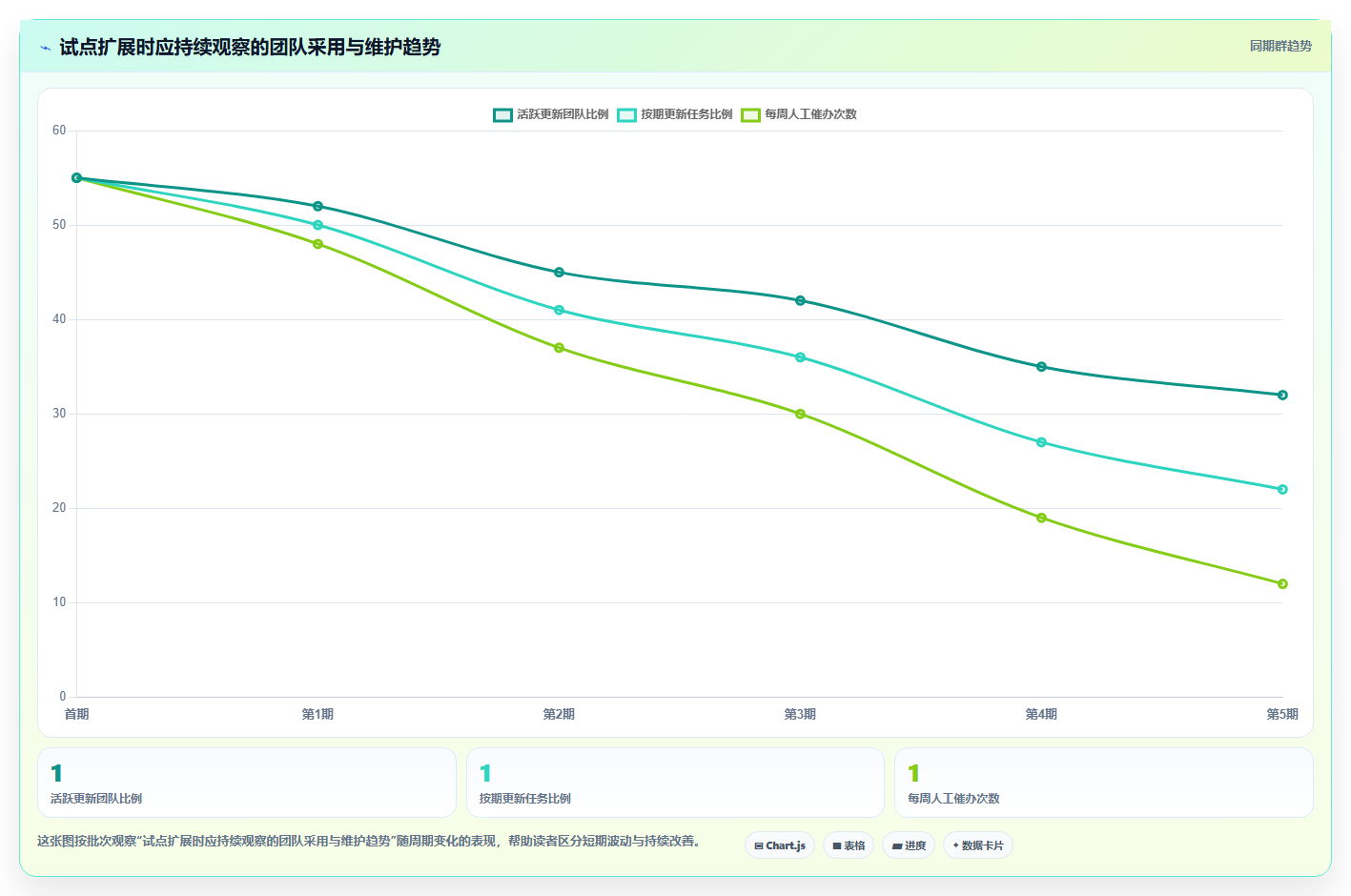Click the 0 y-axis tick label

click(63, 697)
